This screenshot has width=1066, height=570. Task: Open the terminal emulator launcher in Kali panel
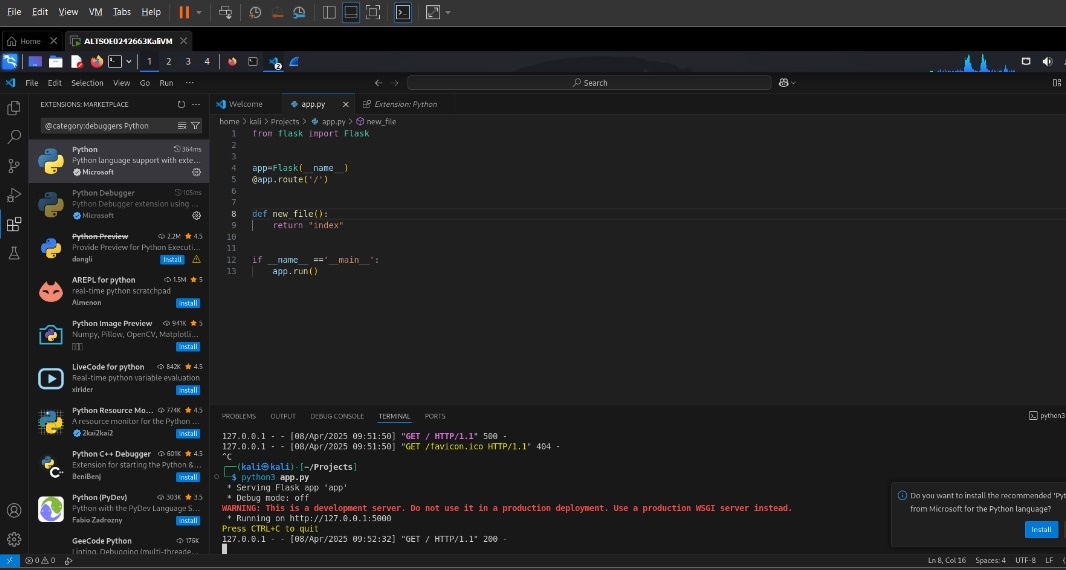[x=115, y=62]
